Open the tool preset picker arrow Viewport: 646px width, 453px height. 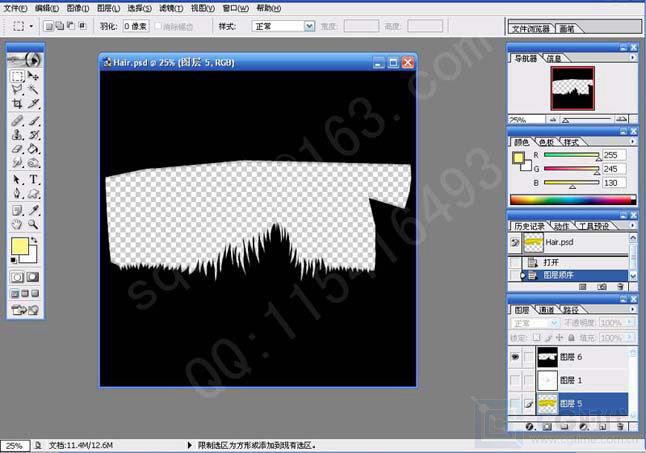(34, 25)
